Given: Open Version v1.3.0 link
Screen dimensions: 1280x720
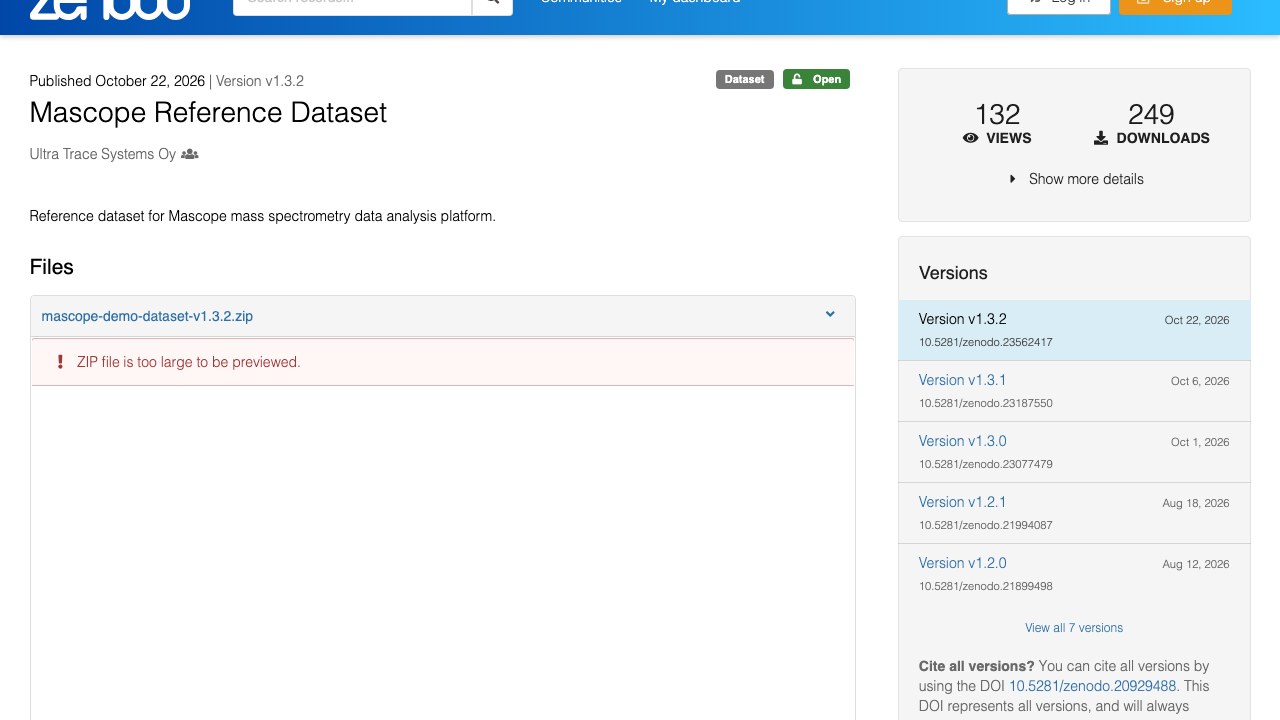Looking at the screenshot, I should 962,441.
